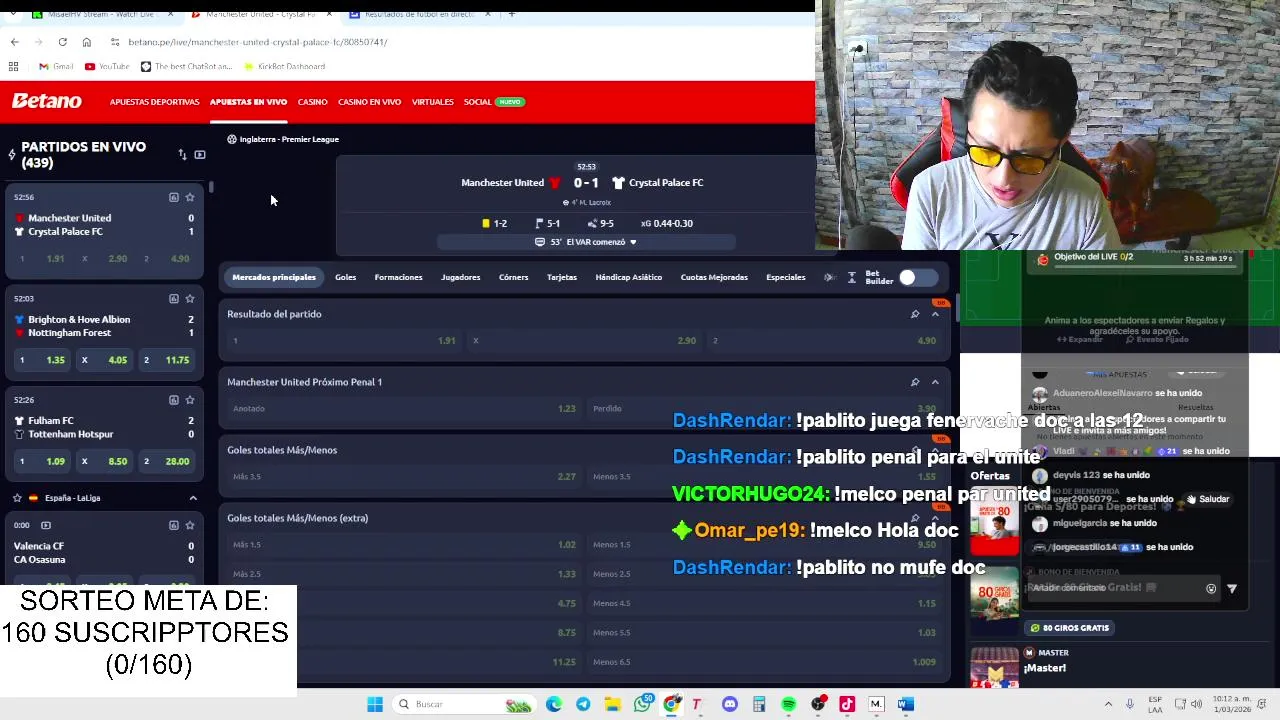This screenshot has height=720, width=1280.
Task: Select Más 3.5 goals odds 2.27
Action: click(404, 476)
